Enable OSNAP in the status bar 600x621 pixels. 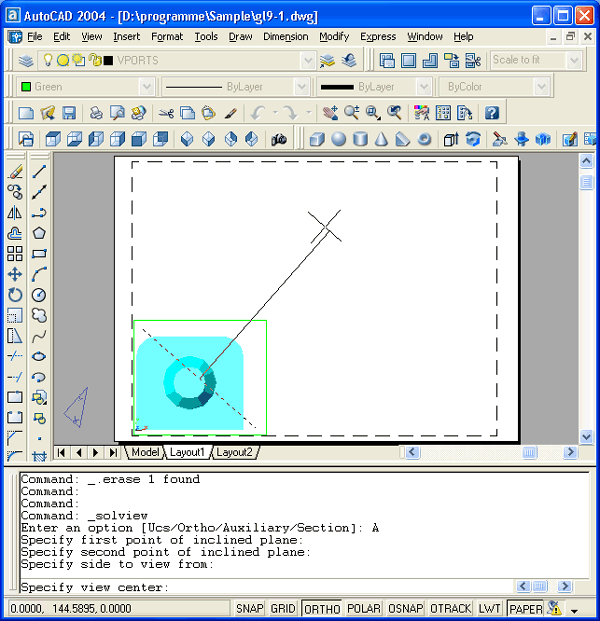pos(406,608)
